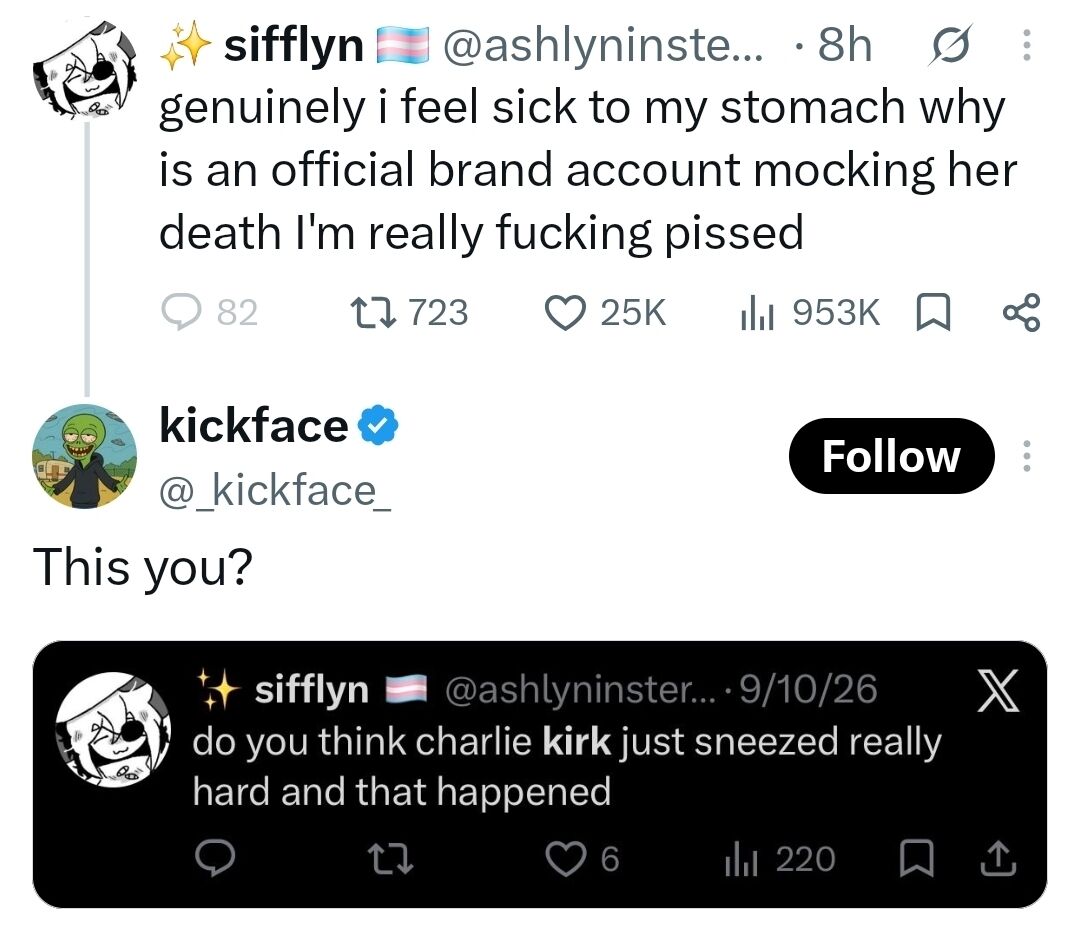Open kickface's profile avatar
Screen dimensions: 1080x932
click(84, 456)
